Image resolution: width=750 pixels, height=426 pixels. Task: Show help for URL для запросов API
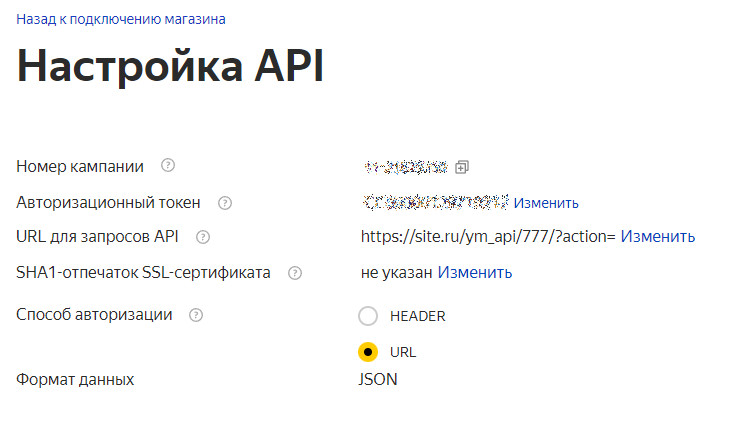(x=203, y=237)
